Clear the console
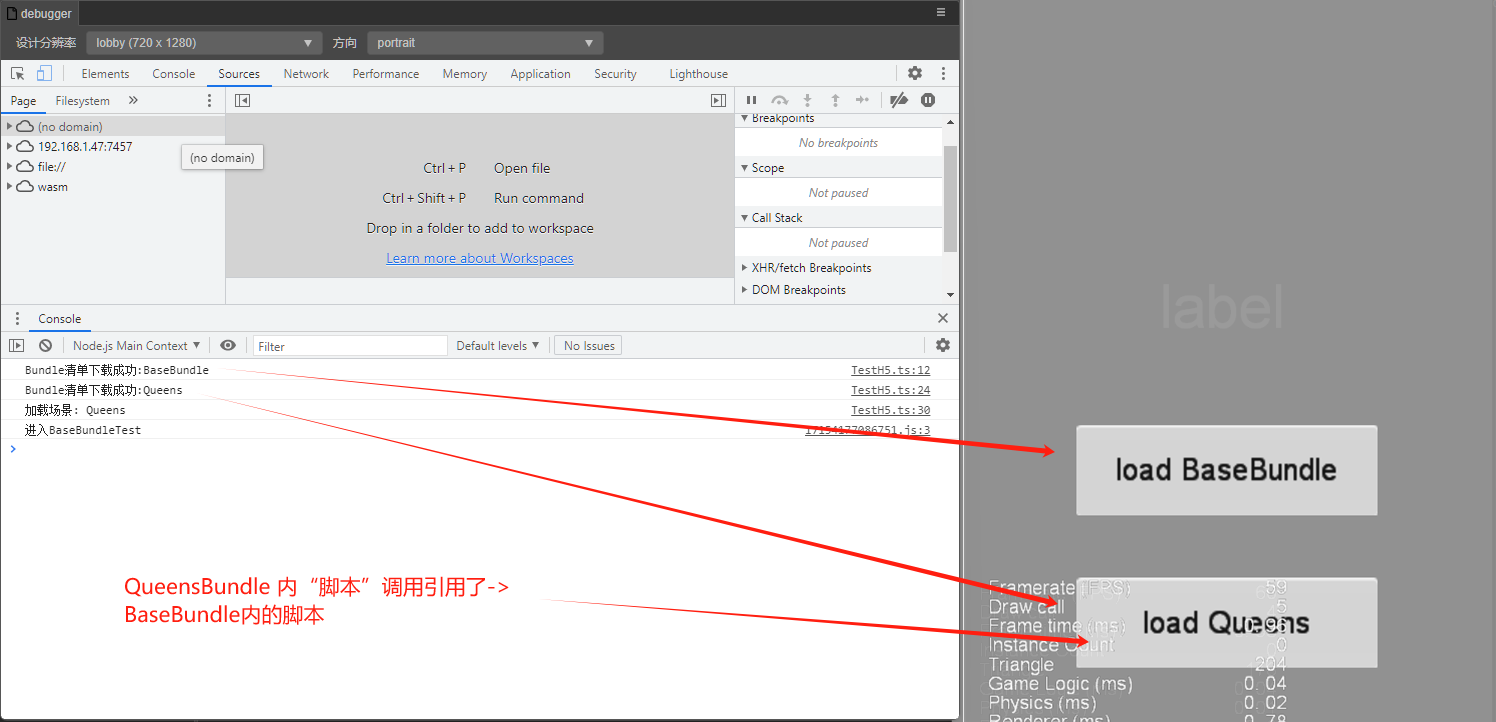1496x722 pixels. click(x=45, y=345)
